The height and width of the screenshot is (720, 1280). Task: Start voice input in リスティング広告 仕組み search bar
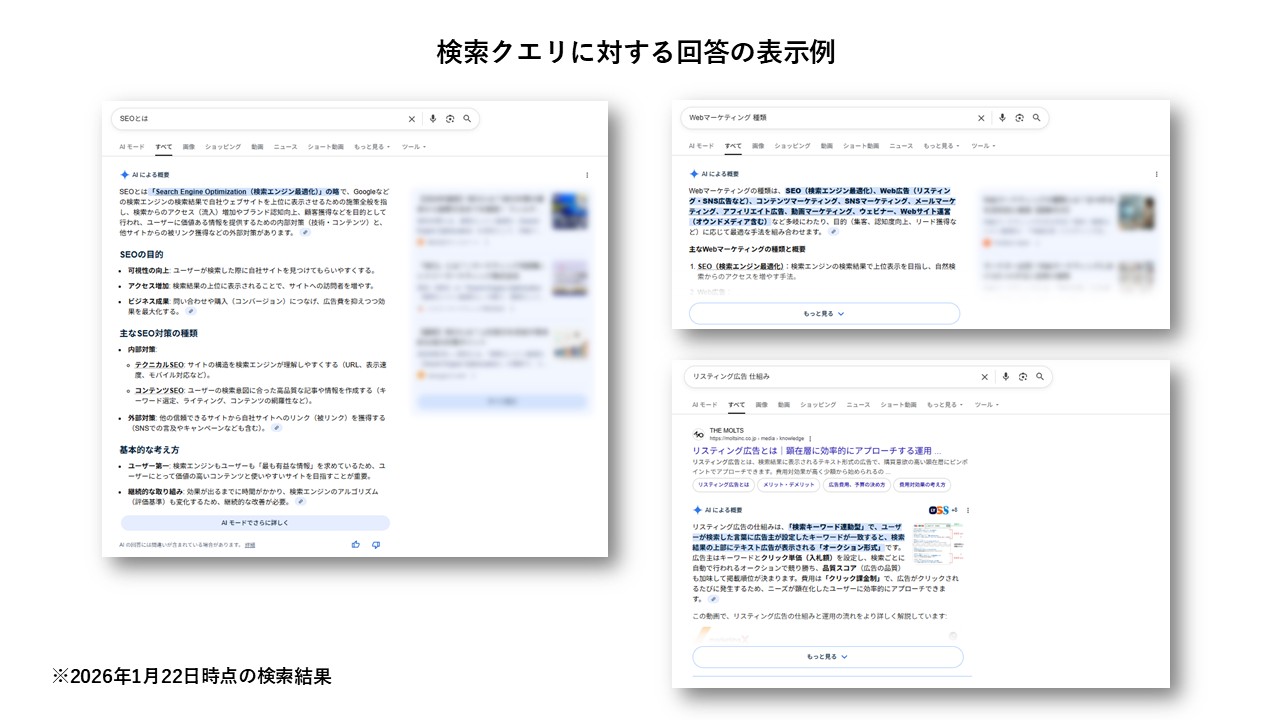(x=1006, y=377)
